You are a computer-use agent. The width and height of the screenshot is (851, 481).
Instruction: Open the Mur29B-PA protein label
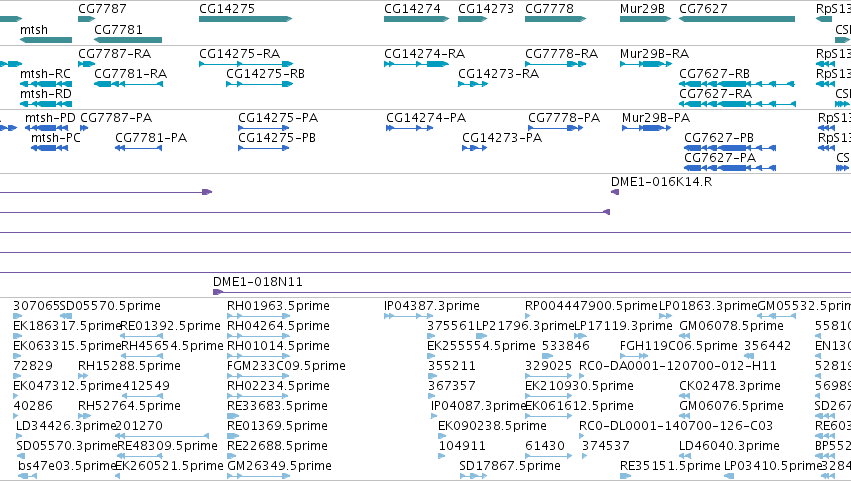coord(656,118)
